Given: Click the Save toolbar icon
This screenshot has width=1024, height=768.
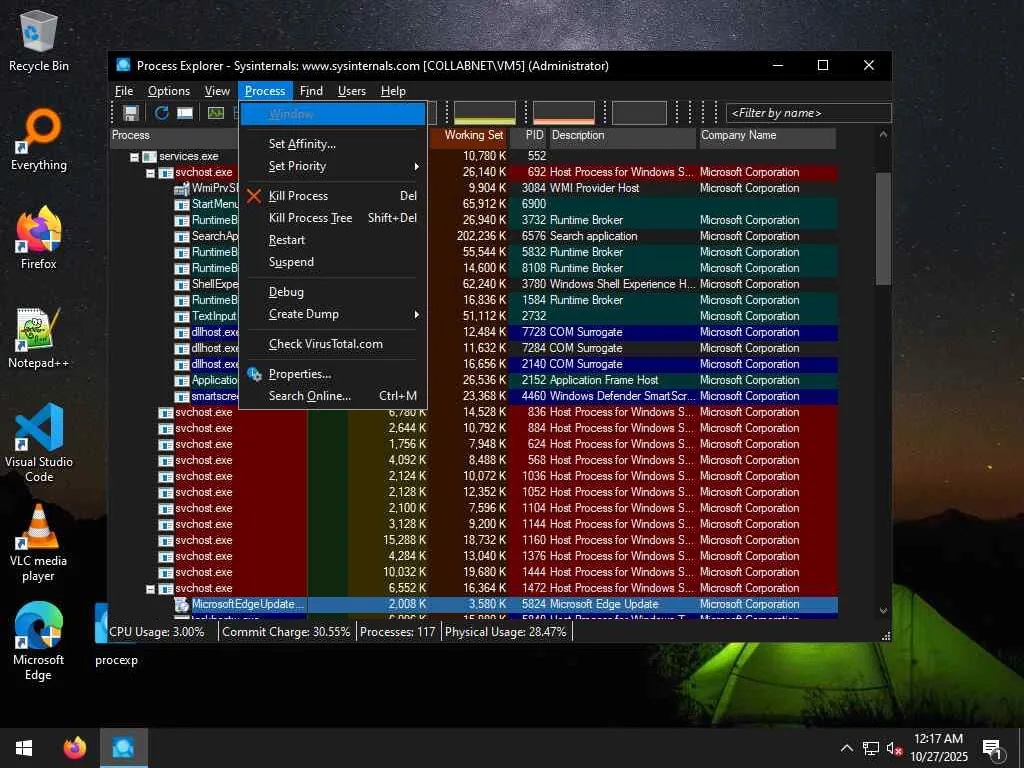Looking at the screenshot, I should pos(131,113).
